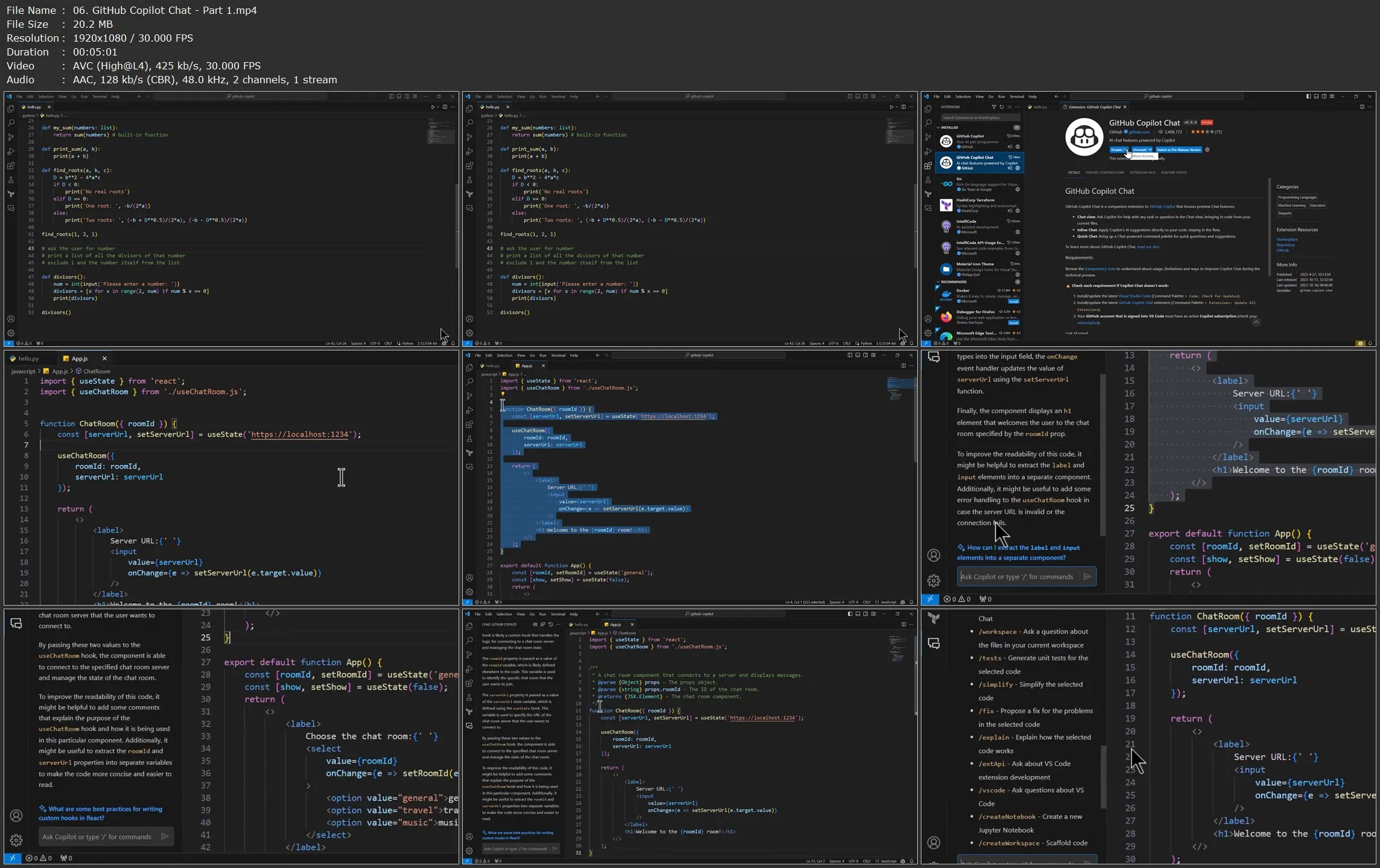Click minimap in the selected-code frame
The width and height of the screenshot is (1380, 868).
coord(900,388)
